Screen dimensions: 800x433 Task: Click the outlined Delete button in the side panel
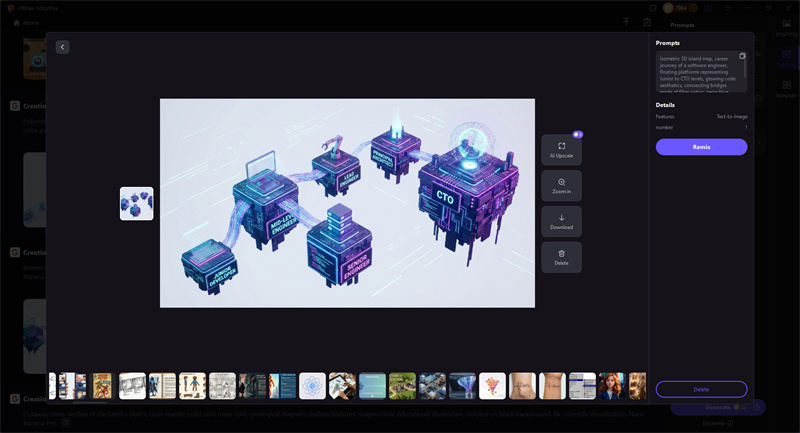point(701,389)
